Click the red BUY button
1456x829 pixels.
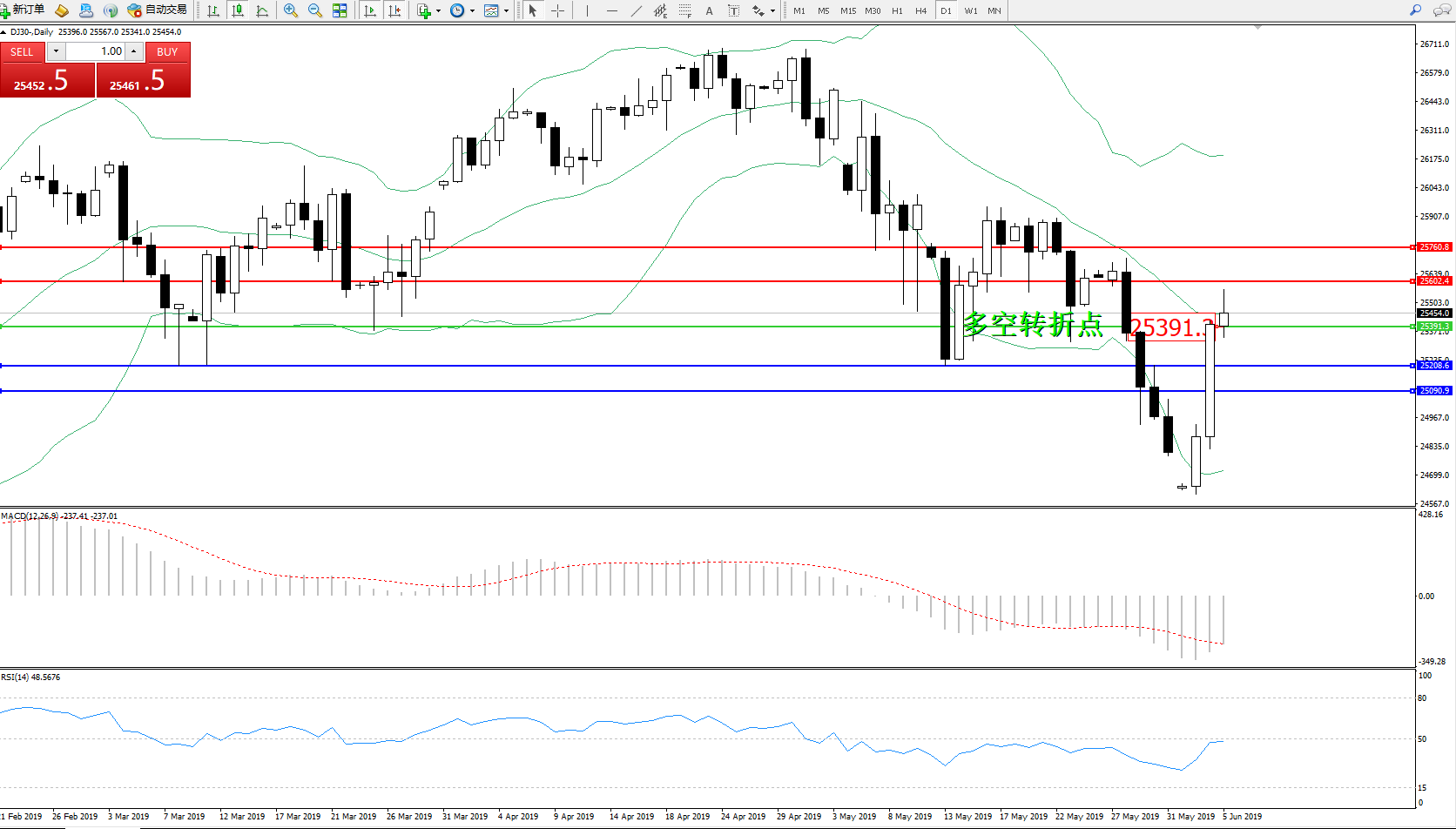[x=167, y=52]
